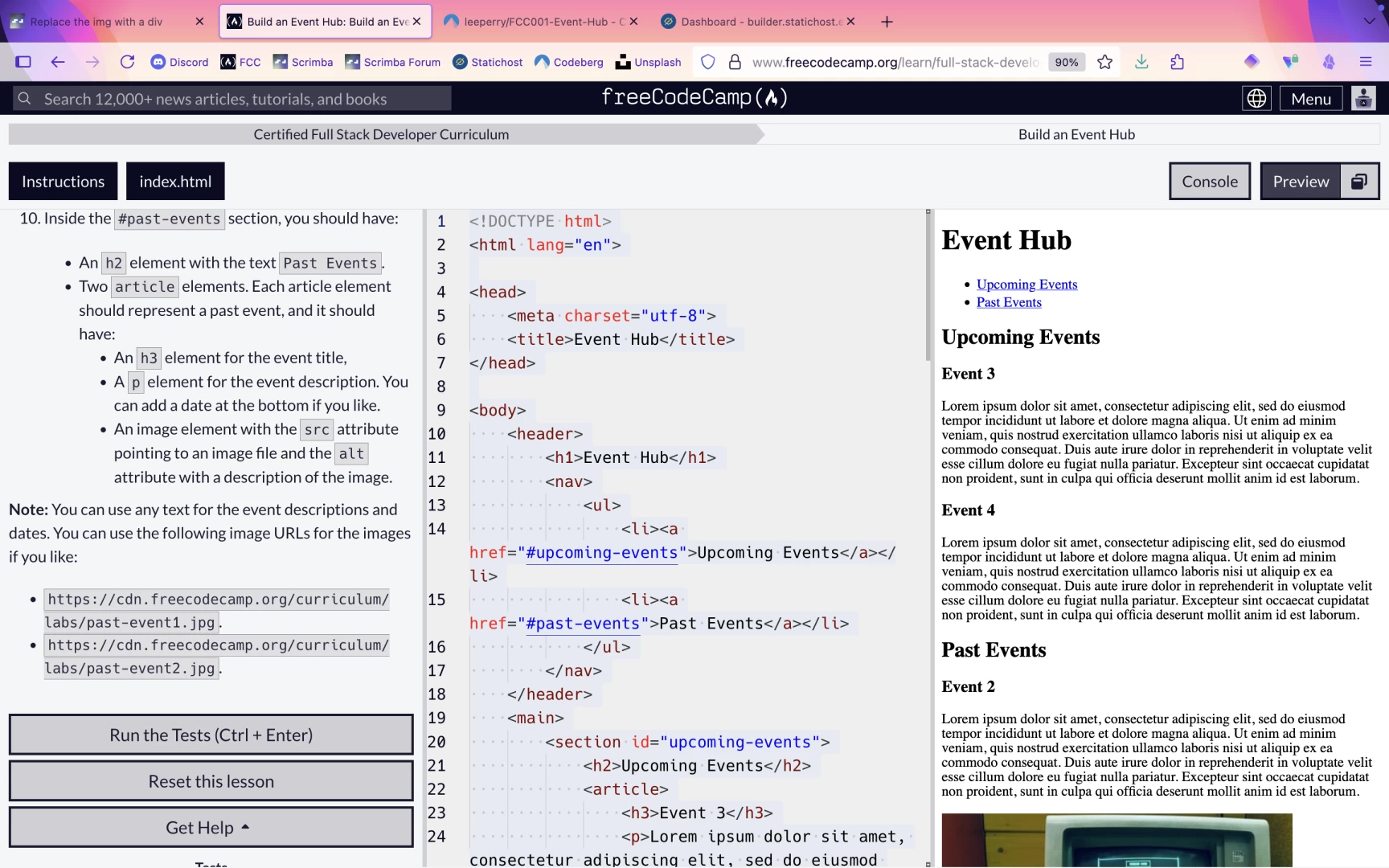
Task: Toggle the browser sidebar panel icon
Action: tap(23, 62)
